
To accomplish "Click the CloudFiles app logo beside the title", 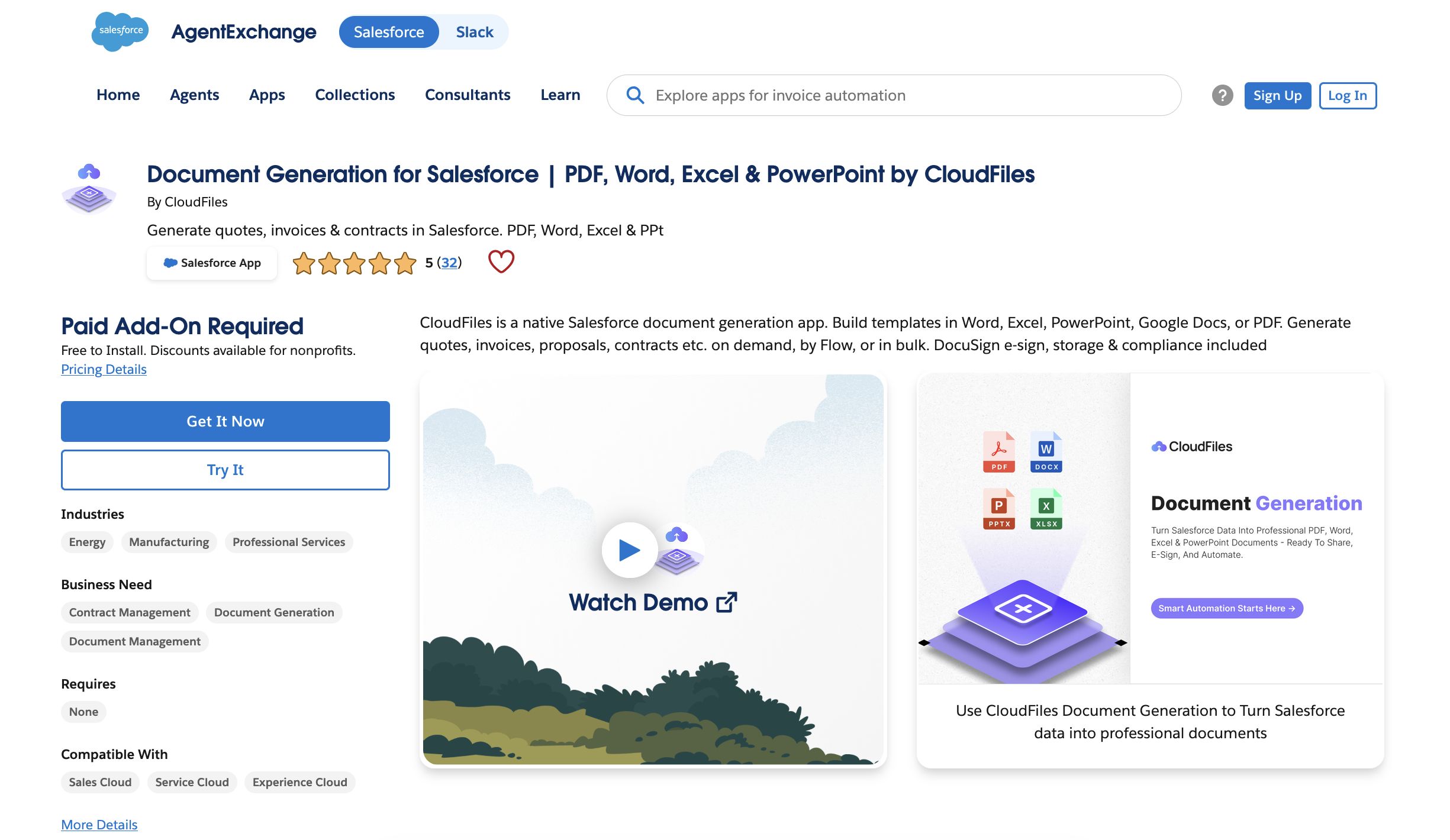I will pos(89,188).
